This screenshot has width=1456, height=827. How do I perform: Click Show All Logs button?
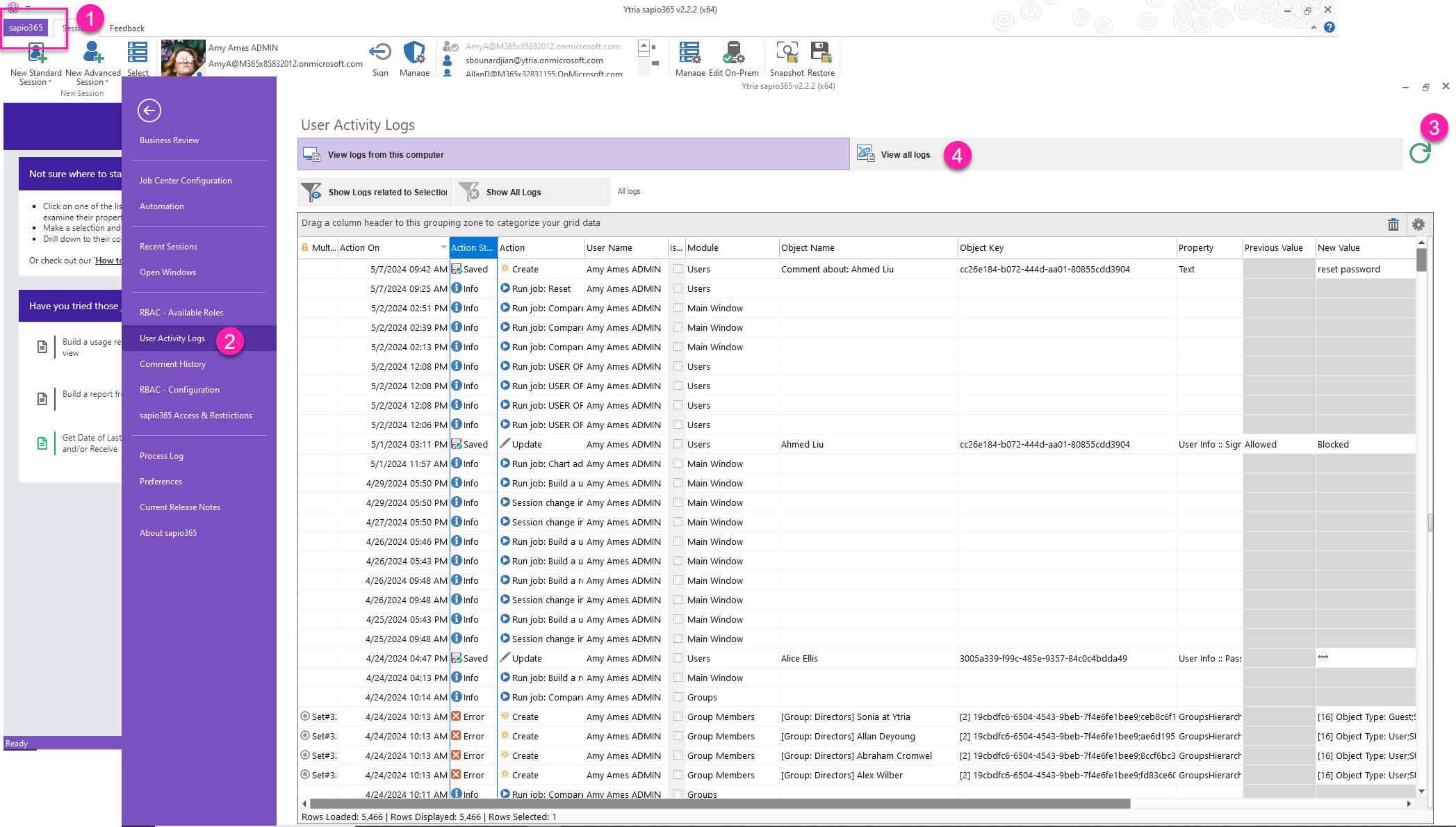click(532, 192)
